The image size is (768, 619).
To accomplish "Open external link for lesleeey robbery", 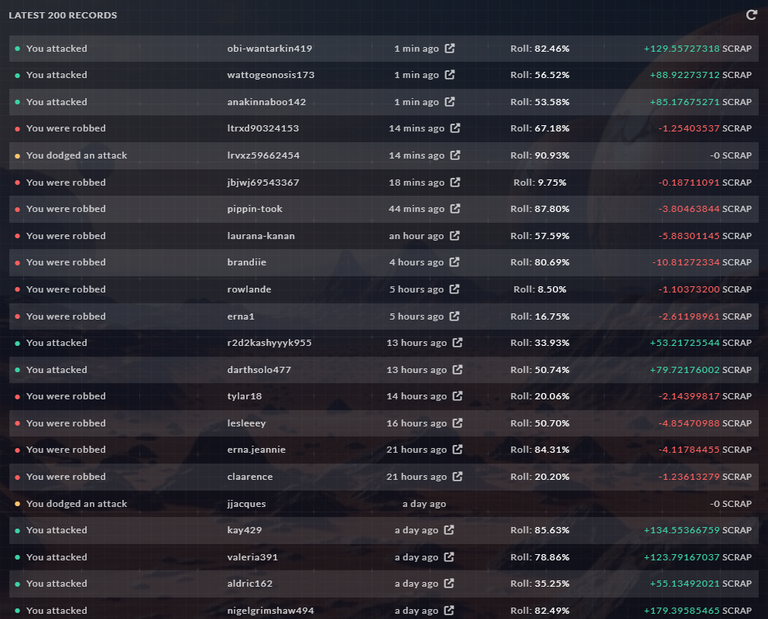I will [457, 423].
